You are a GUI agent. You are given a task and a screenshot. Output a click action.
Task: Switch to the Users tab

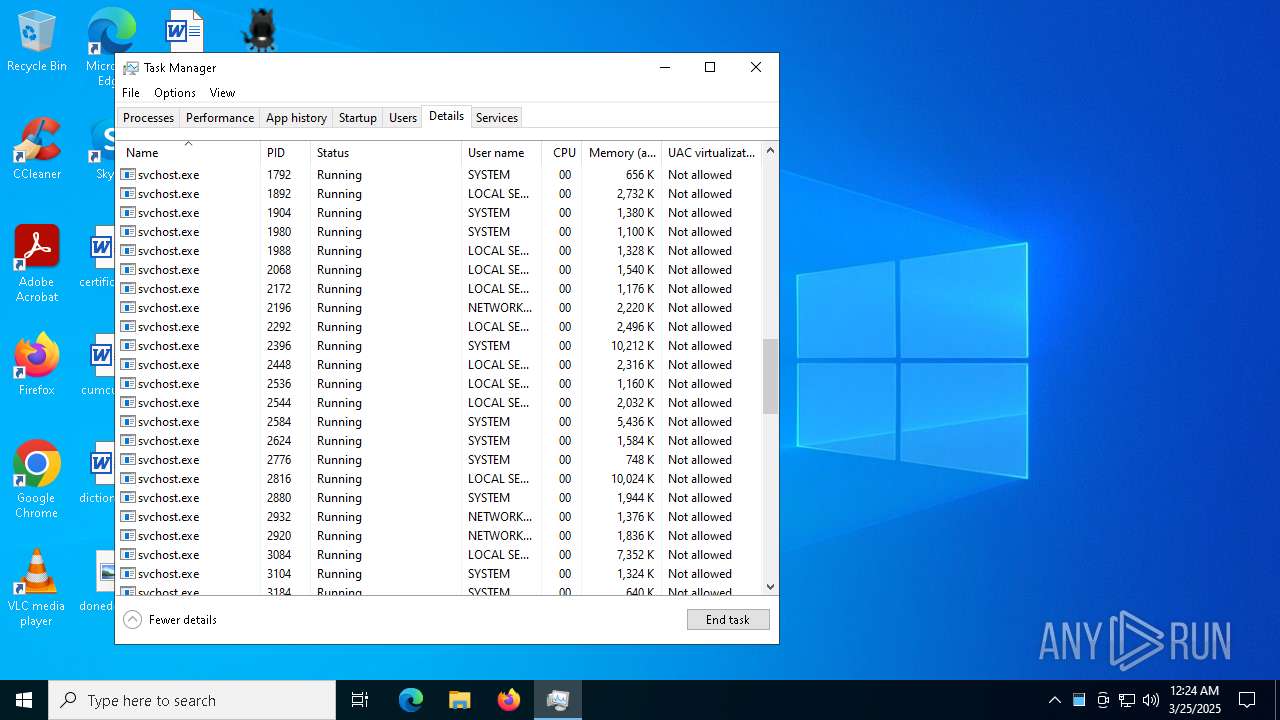pos(403,118)
